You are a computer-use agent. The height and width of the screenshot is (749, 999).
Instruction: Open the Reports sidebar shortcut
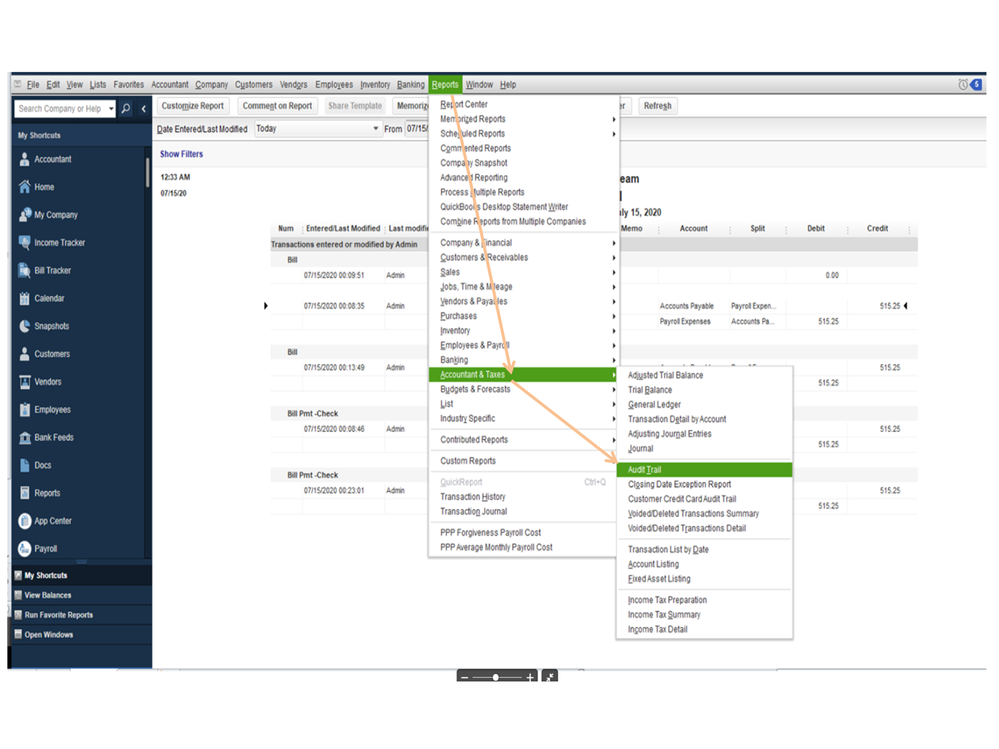[x=40, y=493]
